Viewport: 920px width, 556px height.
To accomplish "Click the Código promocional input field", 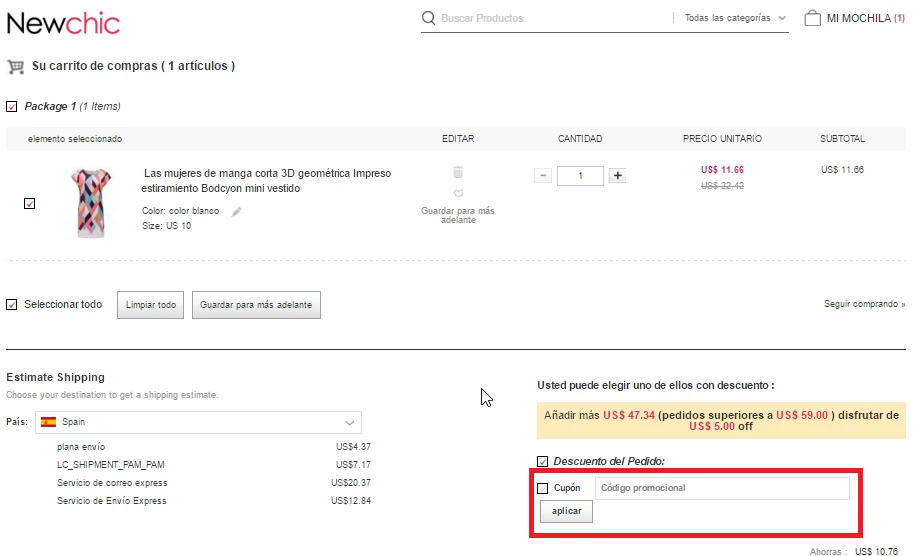I will (721, 488).
